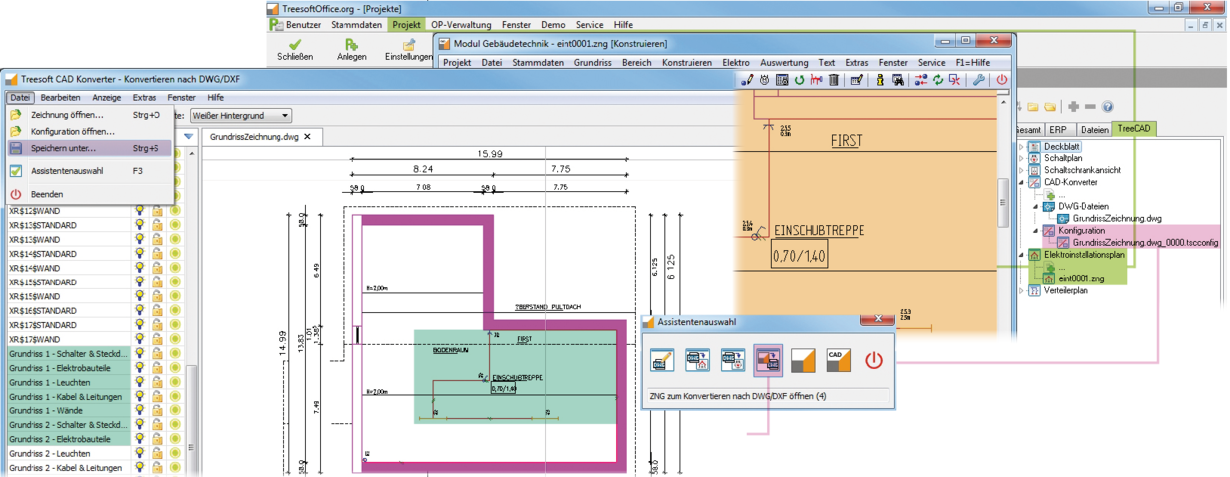Click the binoculars search icon in Gebäudetechnik toolbar
The height and width of the screenshot is (477, 1230).
[x=898, y=80]
